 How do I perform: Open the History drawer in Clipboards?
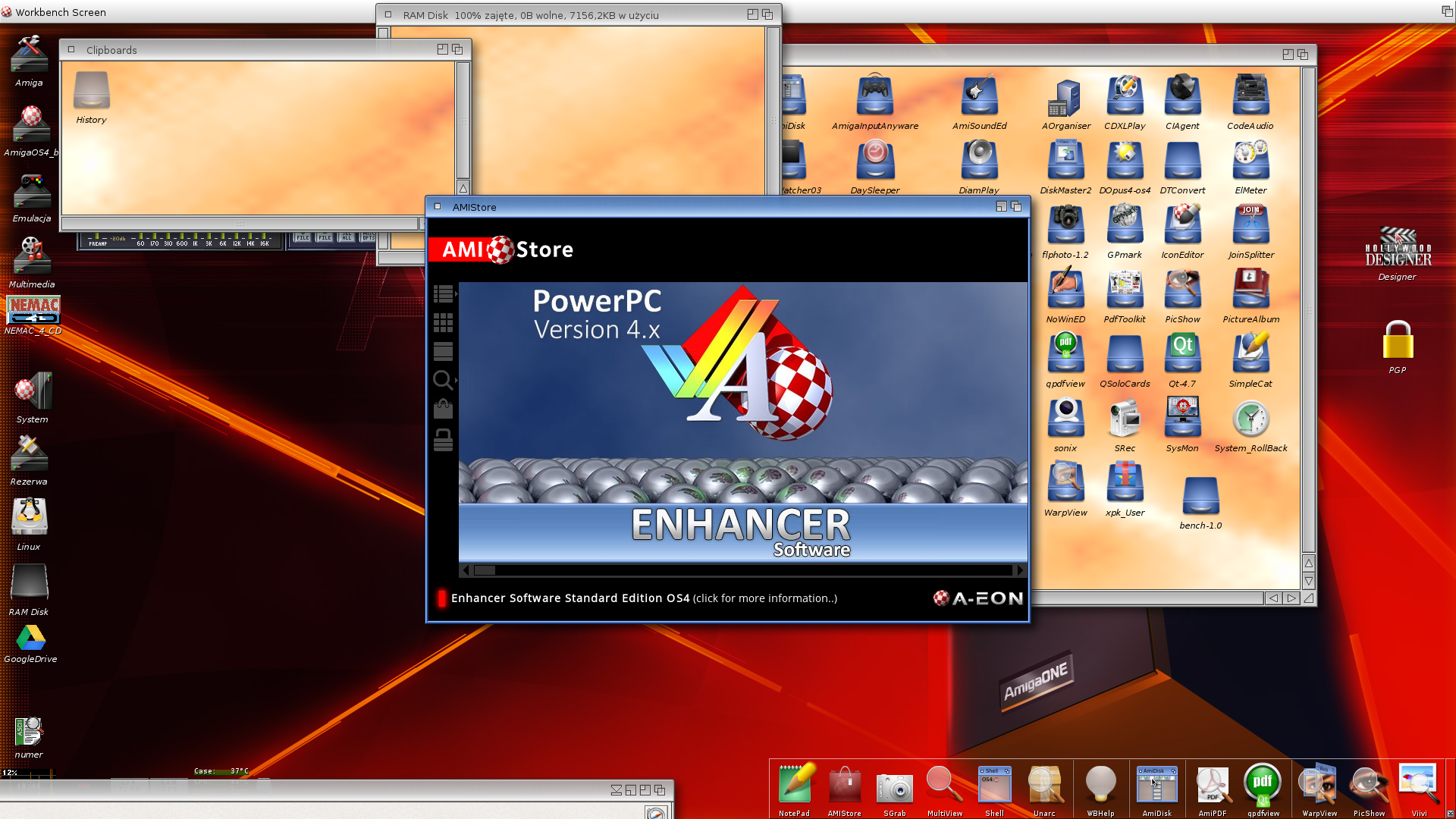click(92, 97)
